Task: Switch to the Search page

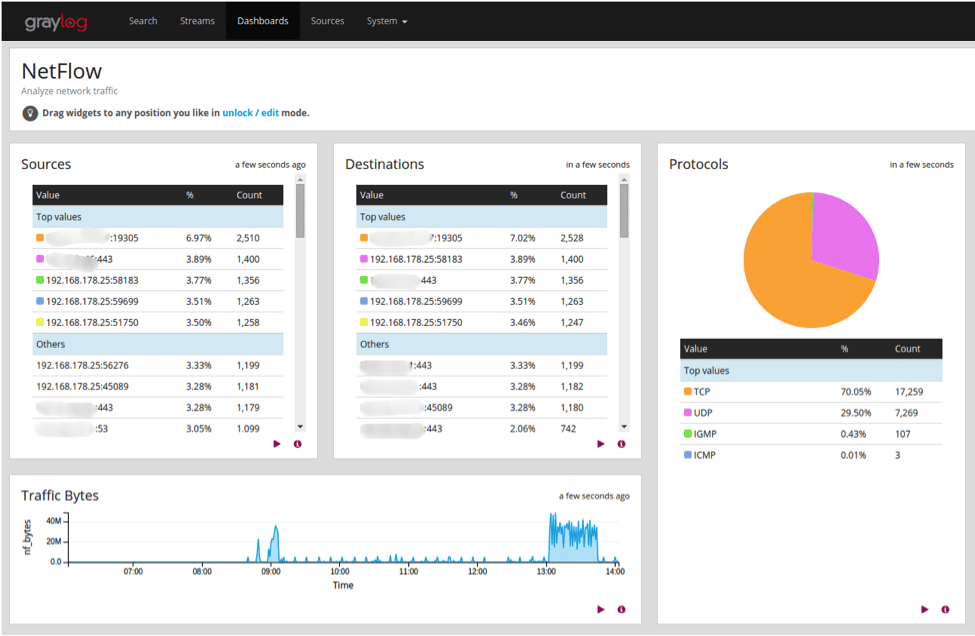Action: (x=143, y=20)
